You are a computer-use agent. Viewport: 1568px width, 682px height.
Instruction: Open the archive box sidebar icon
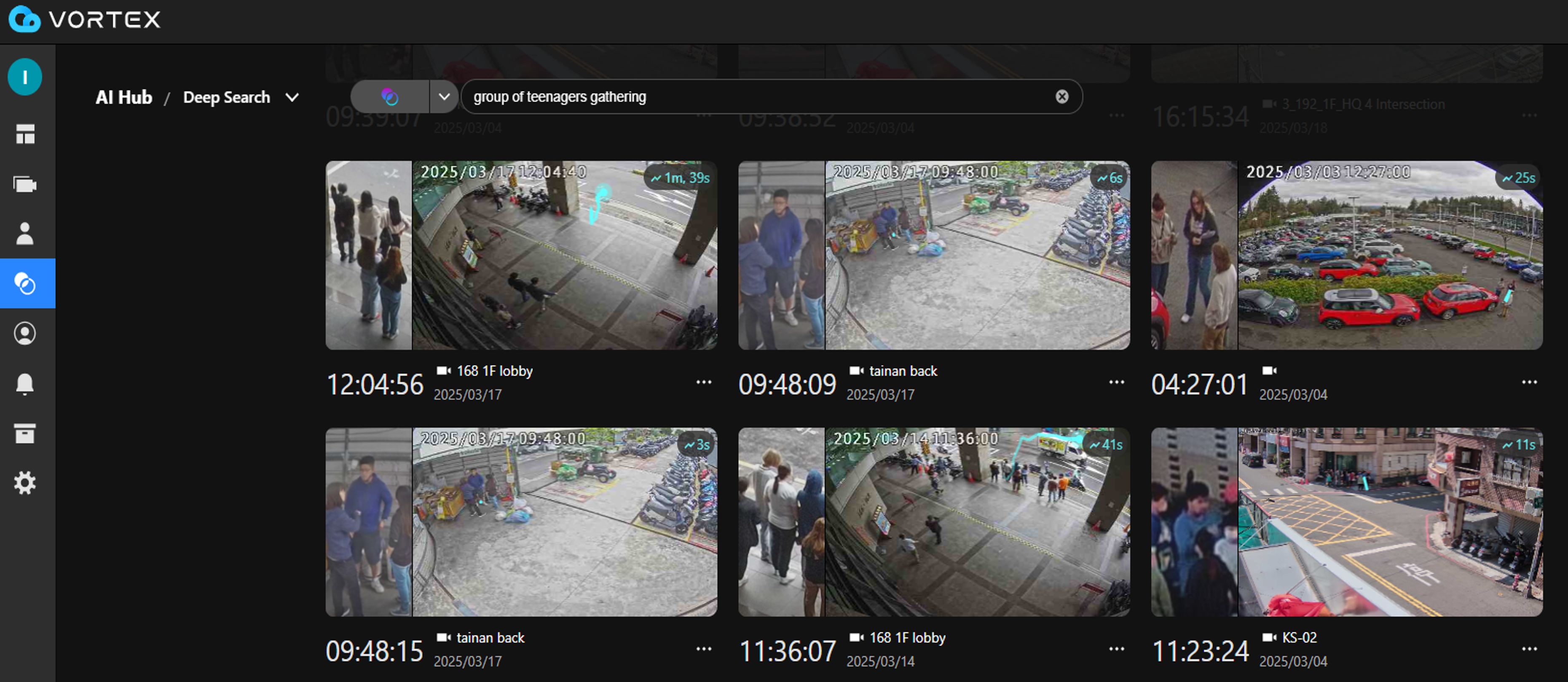coord(25,434)
